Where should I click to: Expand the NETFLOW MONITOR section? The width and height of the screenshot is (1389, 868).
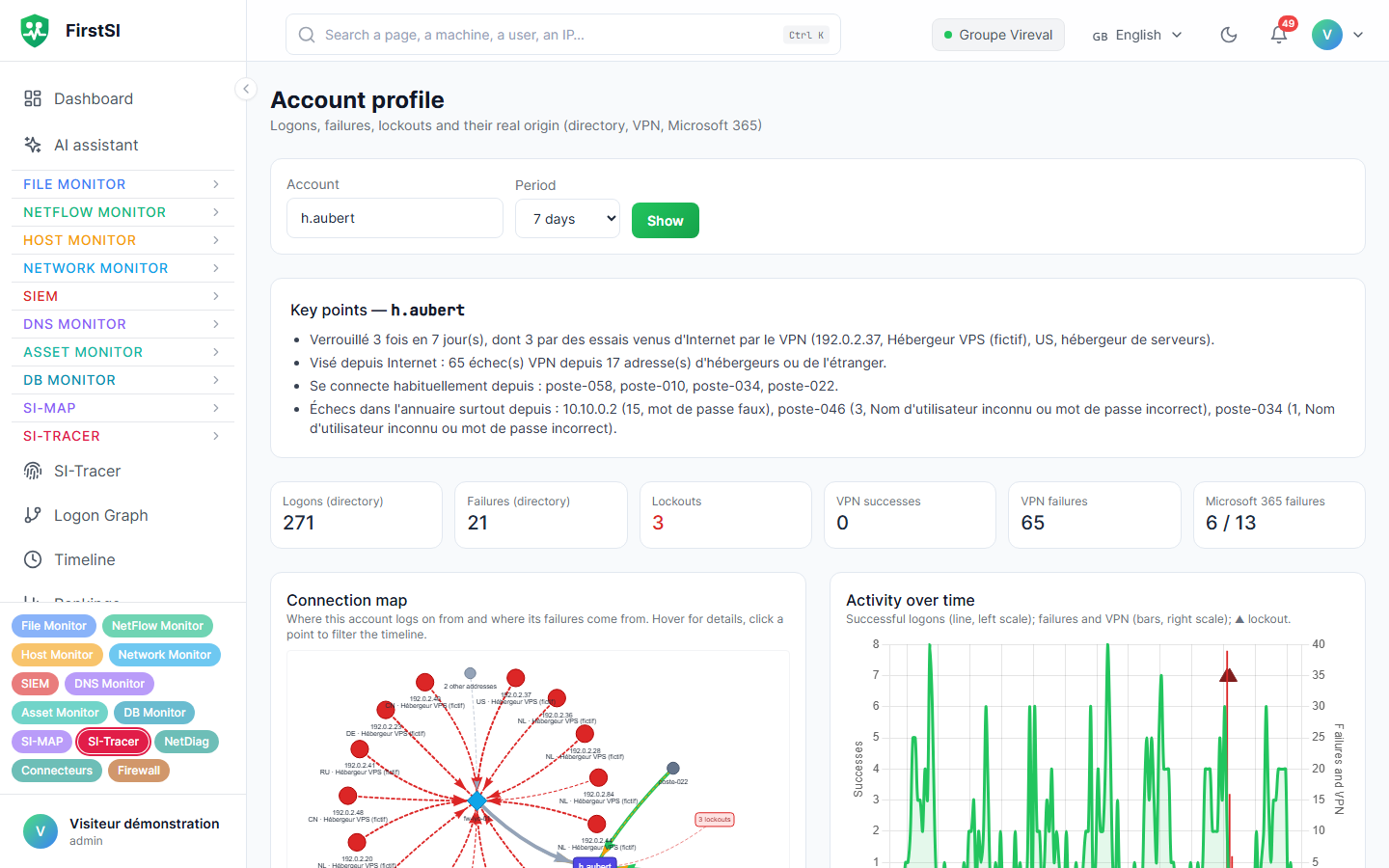click(123, 212)
